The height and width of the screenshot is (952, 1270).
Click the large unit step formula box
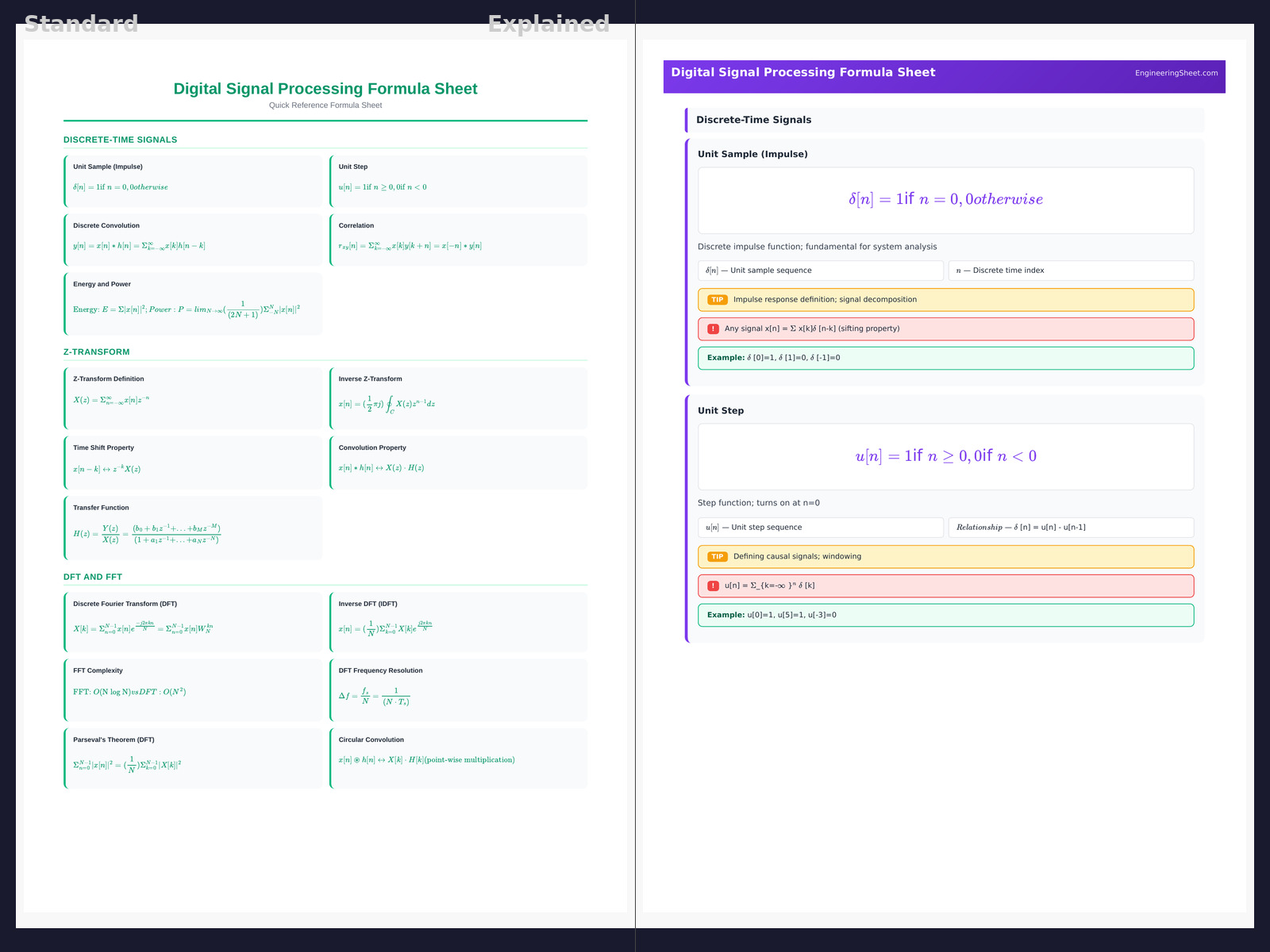click(x=945, y=456)
